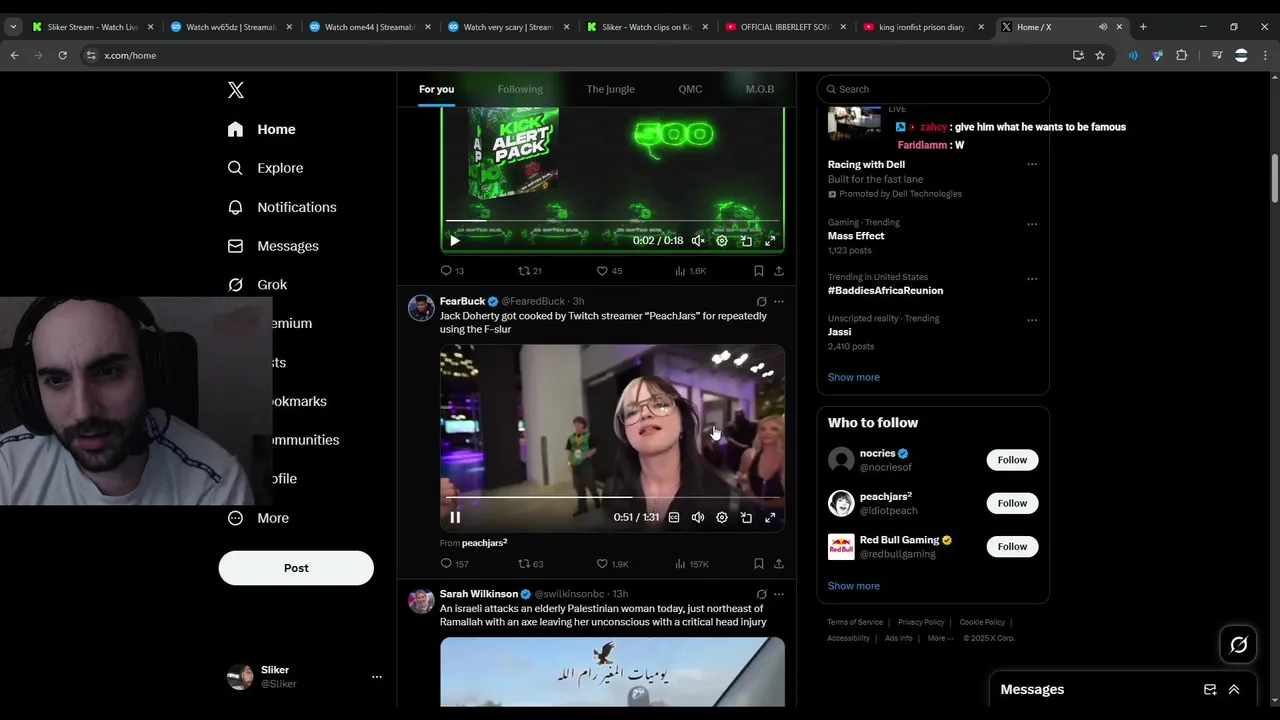The height and width of the screenshot is (720, 1280).
Task: Open FearBuck's profile name link
Action: pyautogui.click(x=462, y=301)
